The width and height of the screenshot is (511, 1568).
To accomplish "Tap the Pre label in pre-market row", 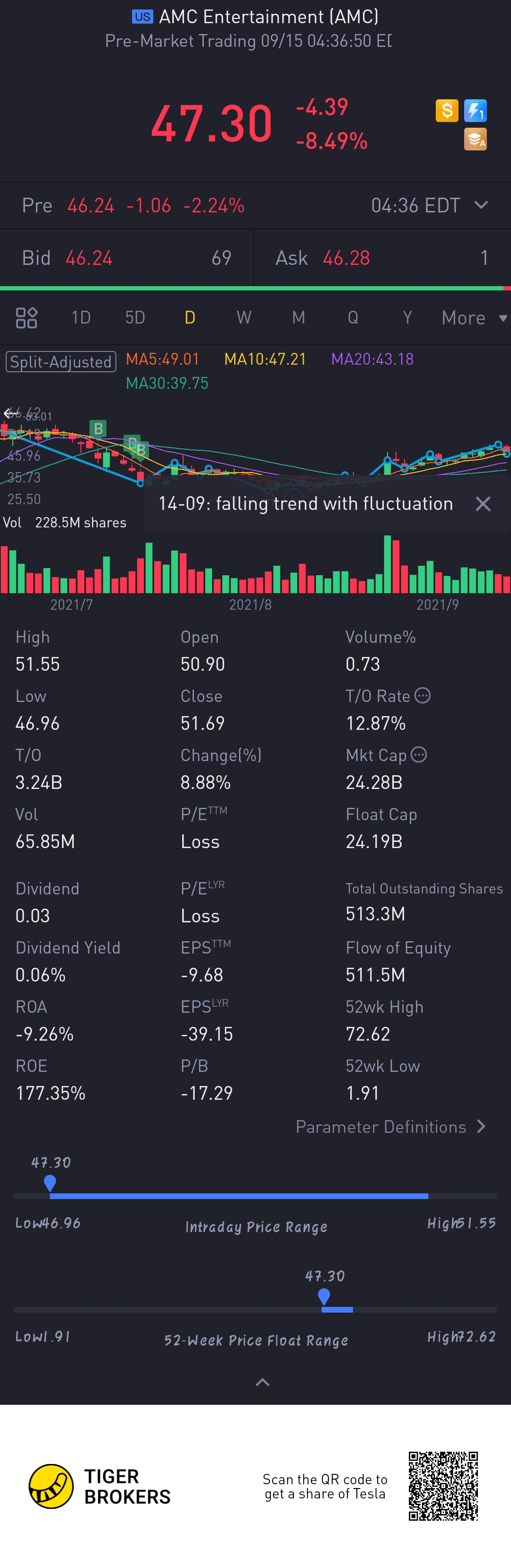I will click(x=37, y=206).
